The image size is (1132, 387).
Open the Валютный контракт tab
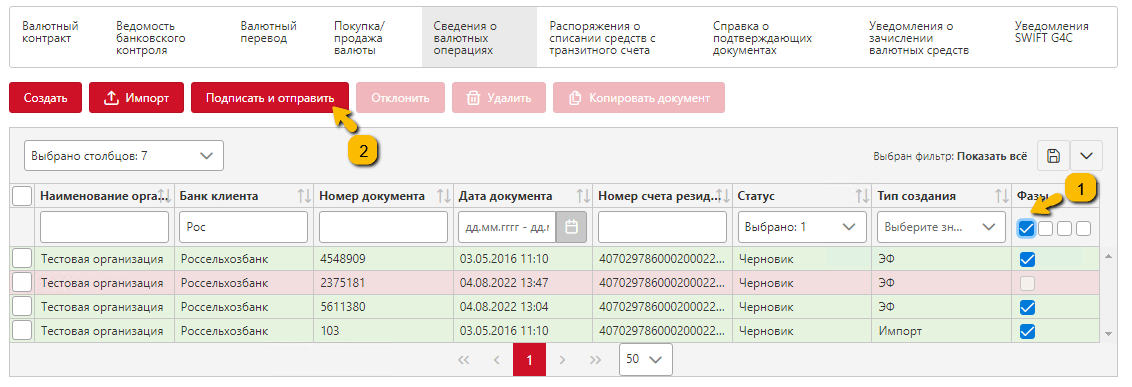click(51, 32)
